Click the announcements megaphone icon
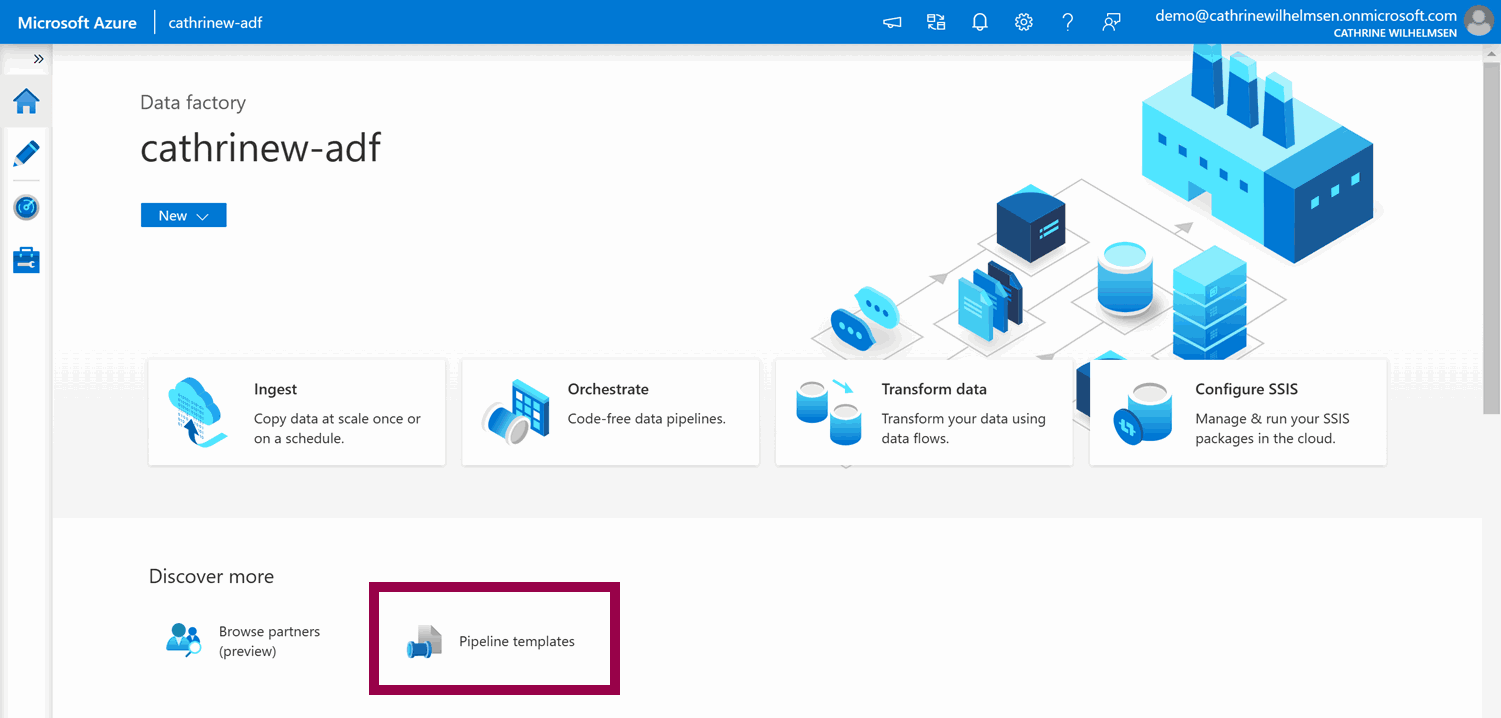Viewport: 1501px width, 718px height. click(892, 22)
